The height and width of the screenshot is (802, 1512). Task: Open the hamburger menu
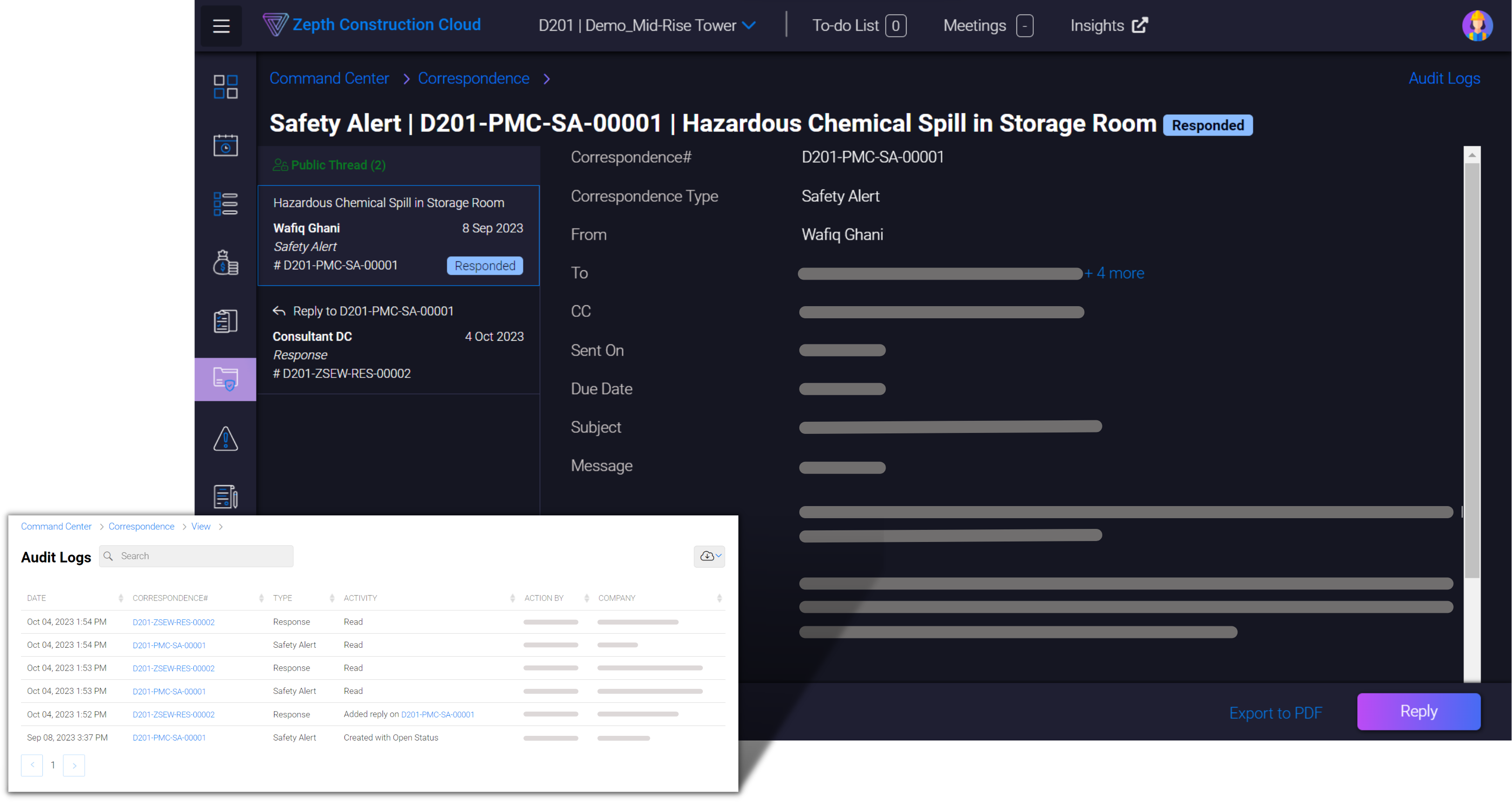coord(221,26)
